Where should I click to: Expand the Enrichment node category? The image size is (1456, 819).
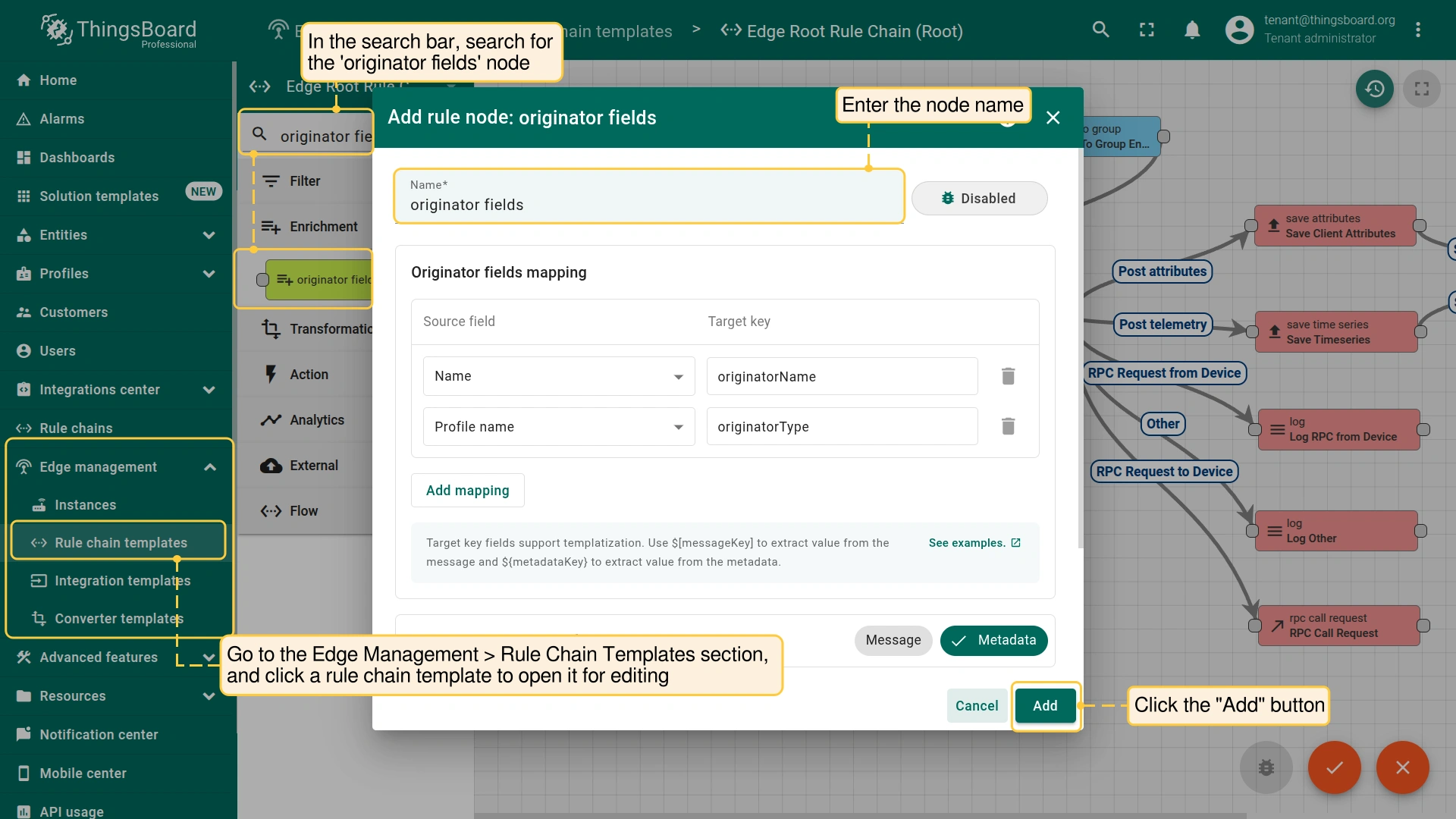[x=305, y=227]
